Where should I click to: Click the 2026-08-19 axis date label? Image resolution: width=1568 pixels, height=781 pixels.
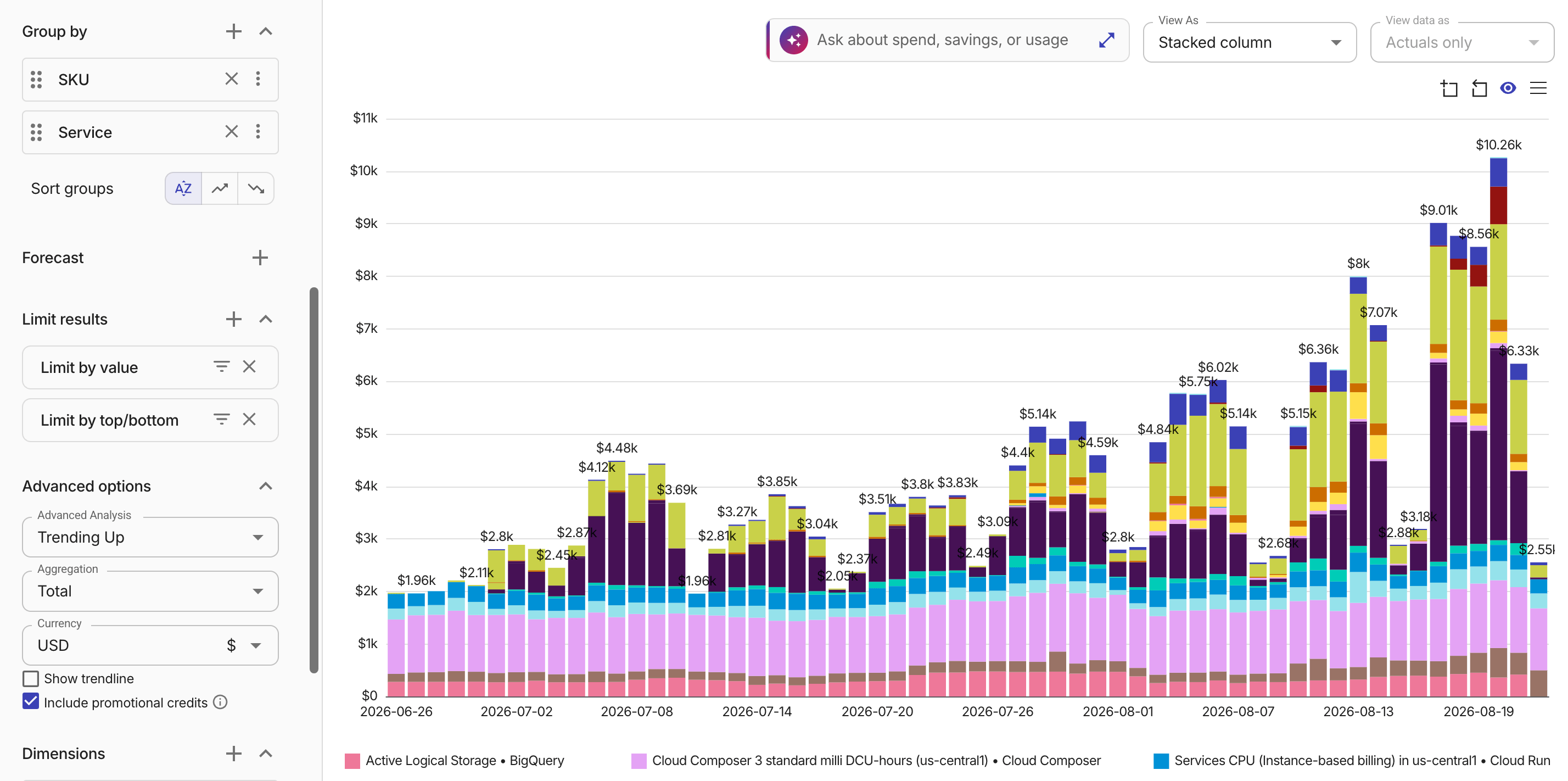1479,711
